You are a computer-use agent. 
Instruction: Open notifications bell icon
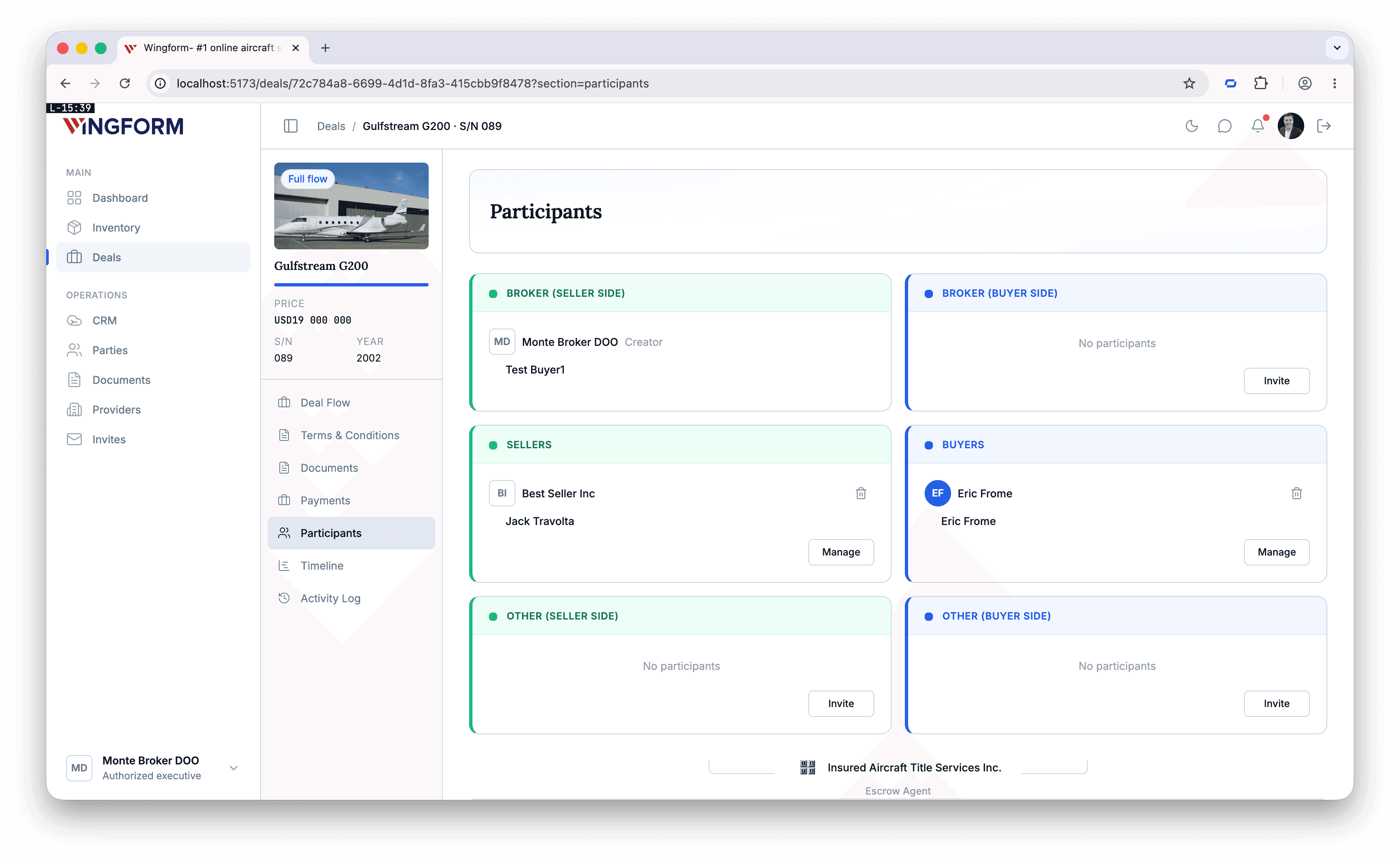tap(1258, 125)
